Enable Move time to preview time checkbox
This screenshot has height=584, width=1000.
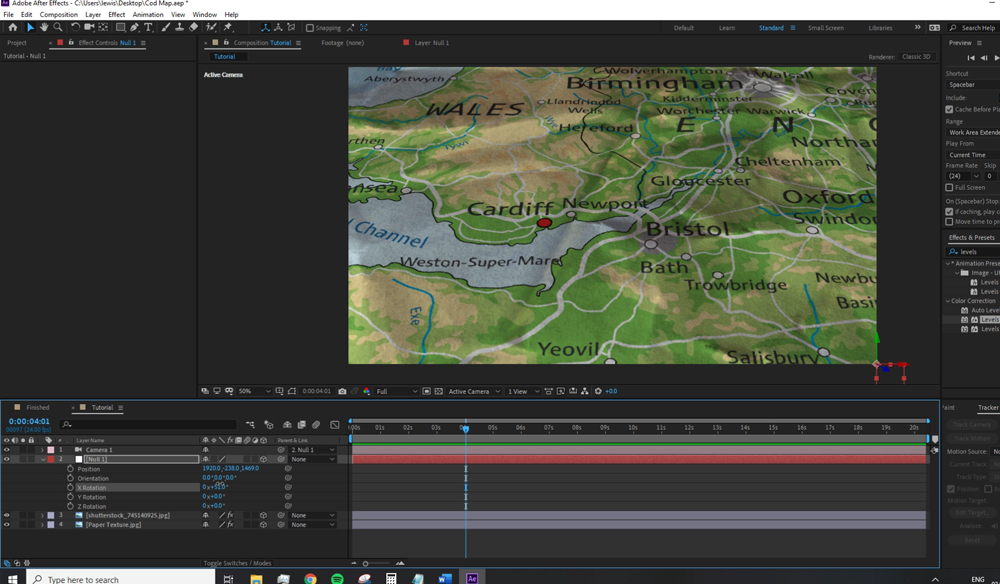tap(949, 222)
